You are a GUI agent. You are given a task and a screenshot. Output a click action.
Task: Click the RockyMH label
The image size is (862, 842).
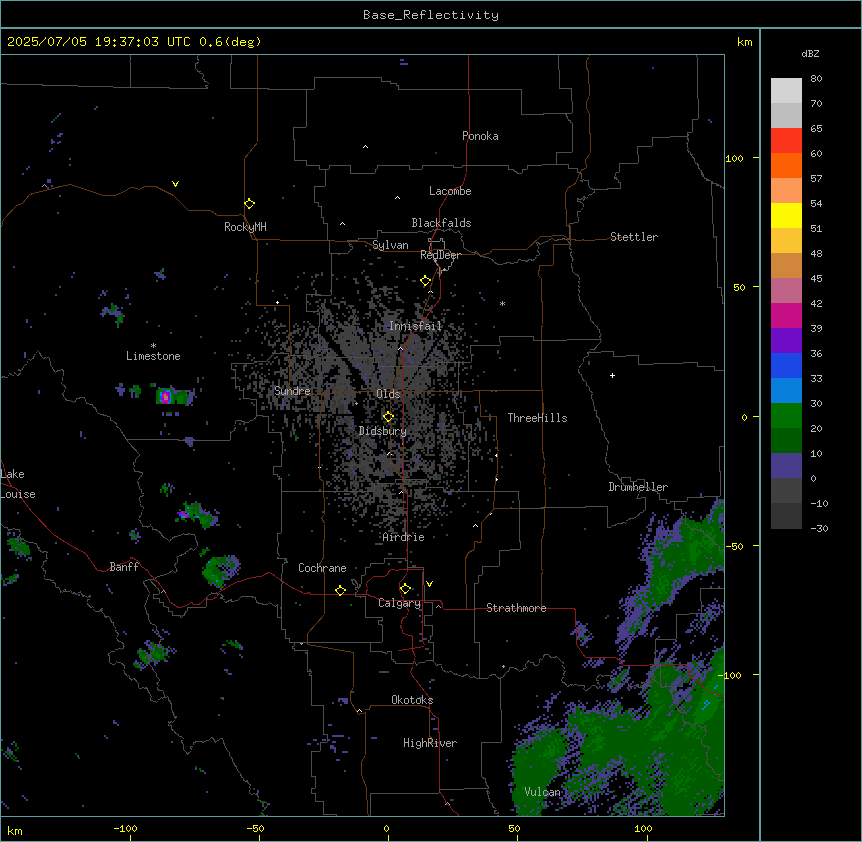(245, 227)
